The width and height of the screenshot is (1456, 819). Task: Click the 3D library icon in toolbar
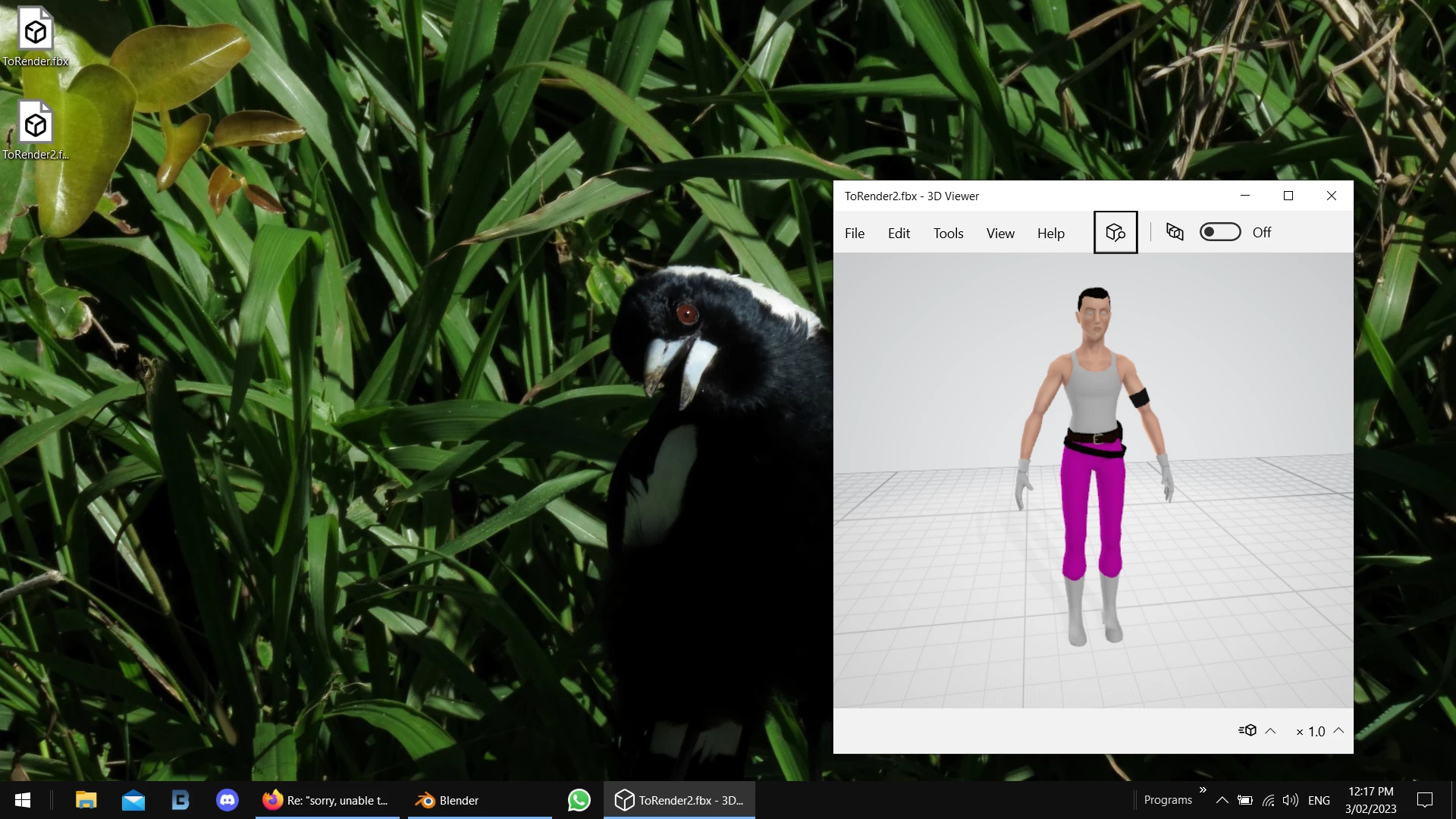pos(1115,232)
